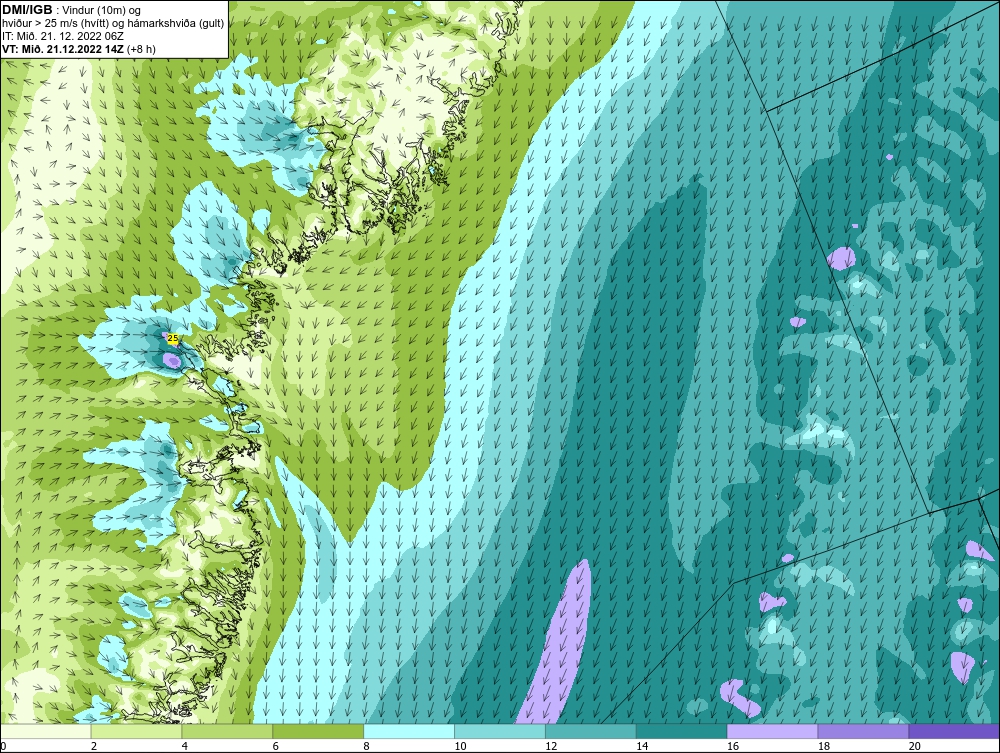Click the legend scale label 16

click(733, 746)
